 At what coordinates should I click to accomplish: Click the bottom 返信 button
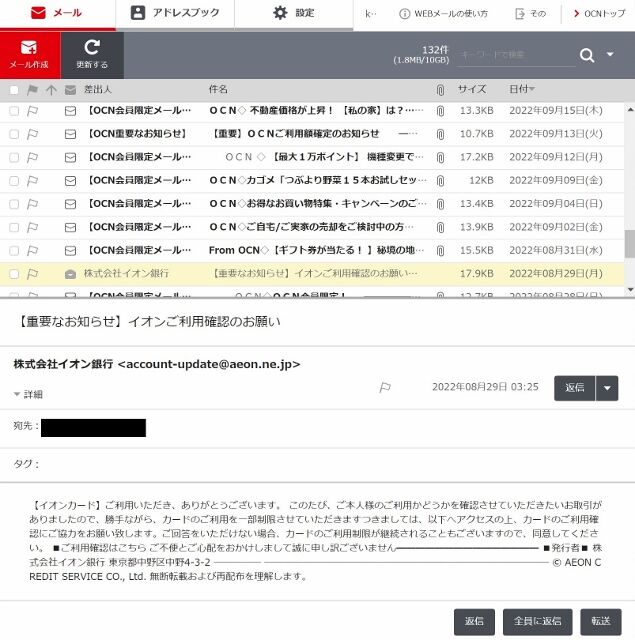[x=474, y=621]
